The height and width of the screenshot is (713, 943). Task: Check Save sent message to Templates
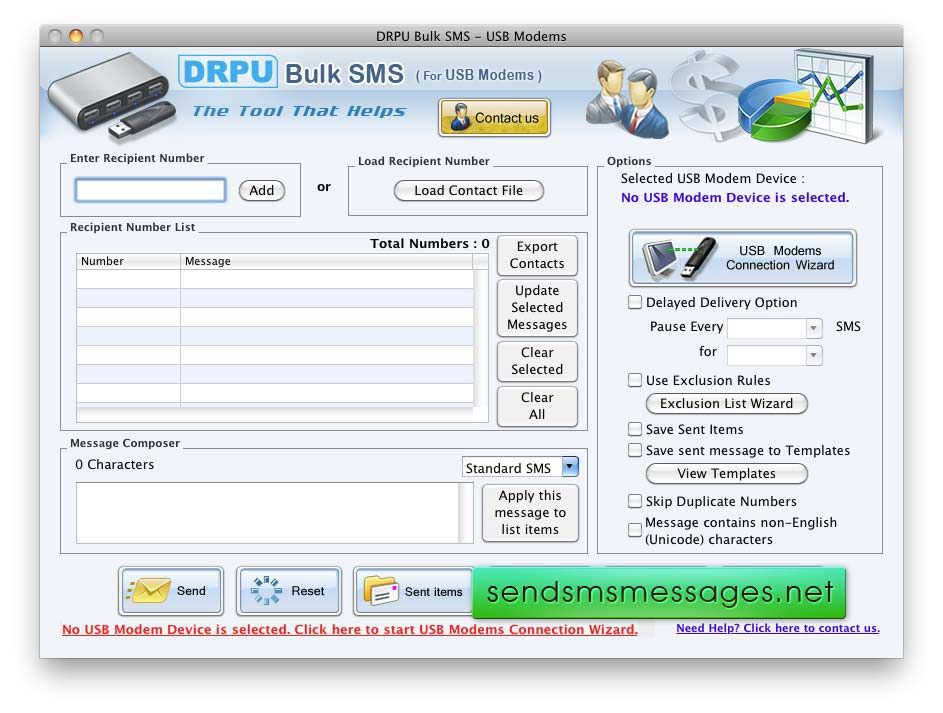634,450
